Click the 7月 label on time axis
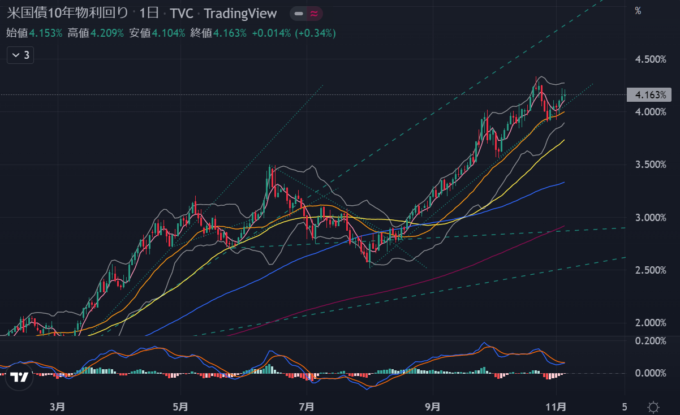This screenshot has height=415, width=680. [x=307, y=407]
